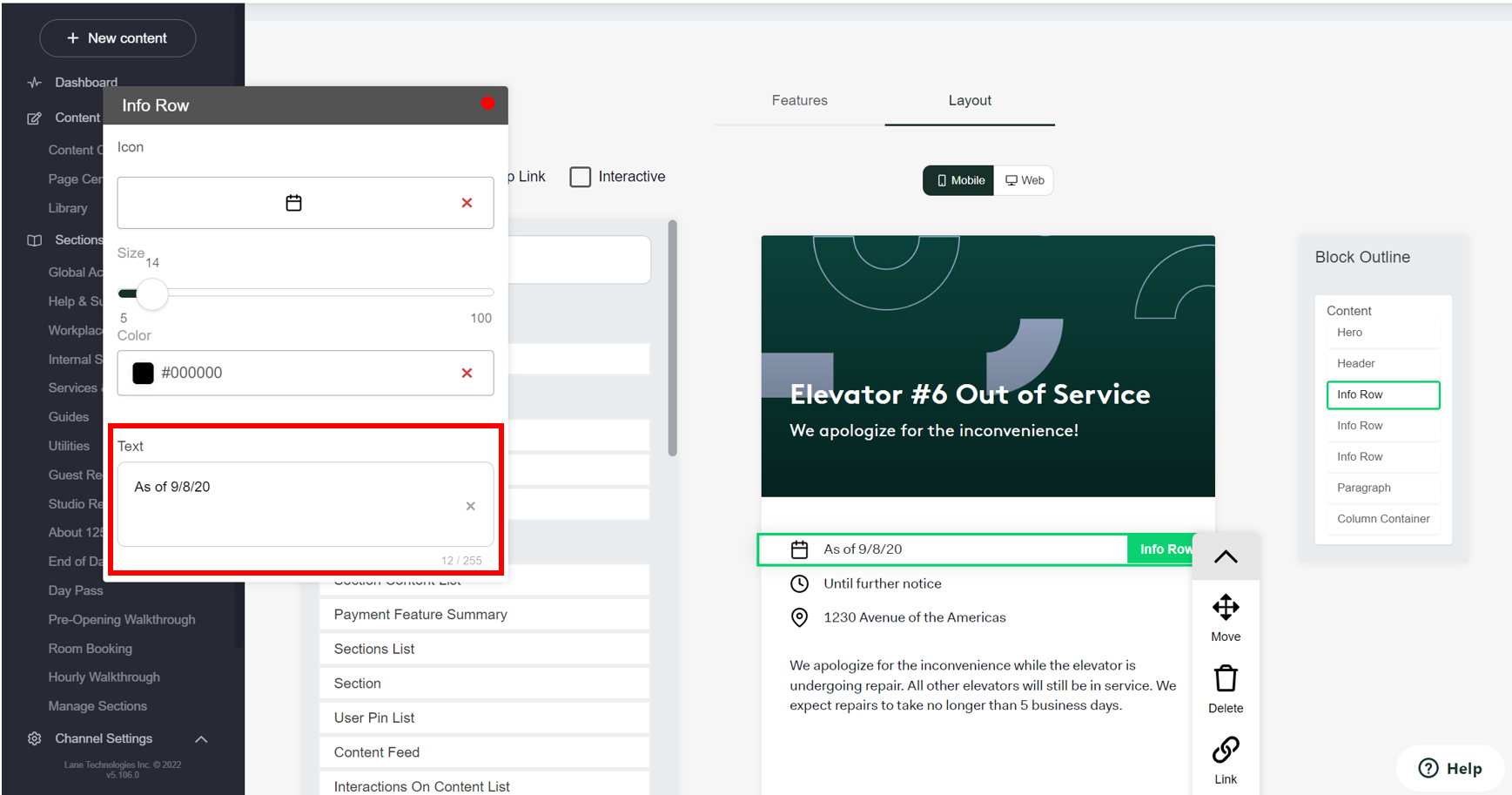Open the Features tab
This screenshot has width=1512, height=795.
799,100
